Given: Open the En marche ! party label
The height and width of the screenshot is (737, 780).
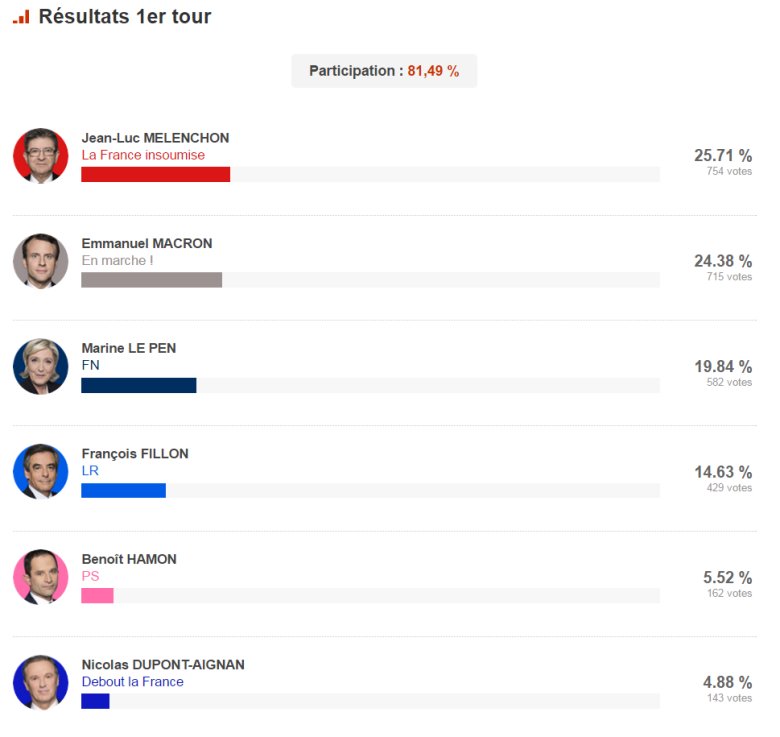Looking at the screenshot, I should [117, 261].
